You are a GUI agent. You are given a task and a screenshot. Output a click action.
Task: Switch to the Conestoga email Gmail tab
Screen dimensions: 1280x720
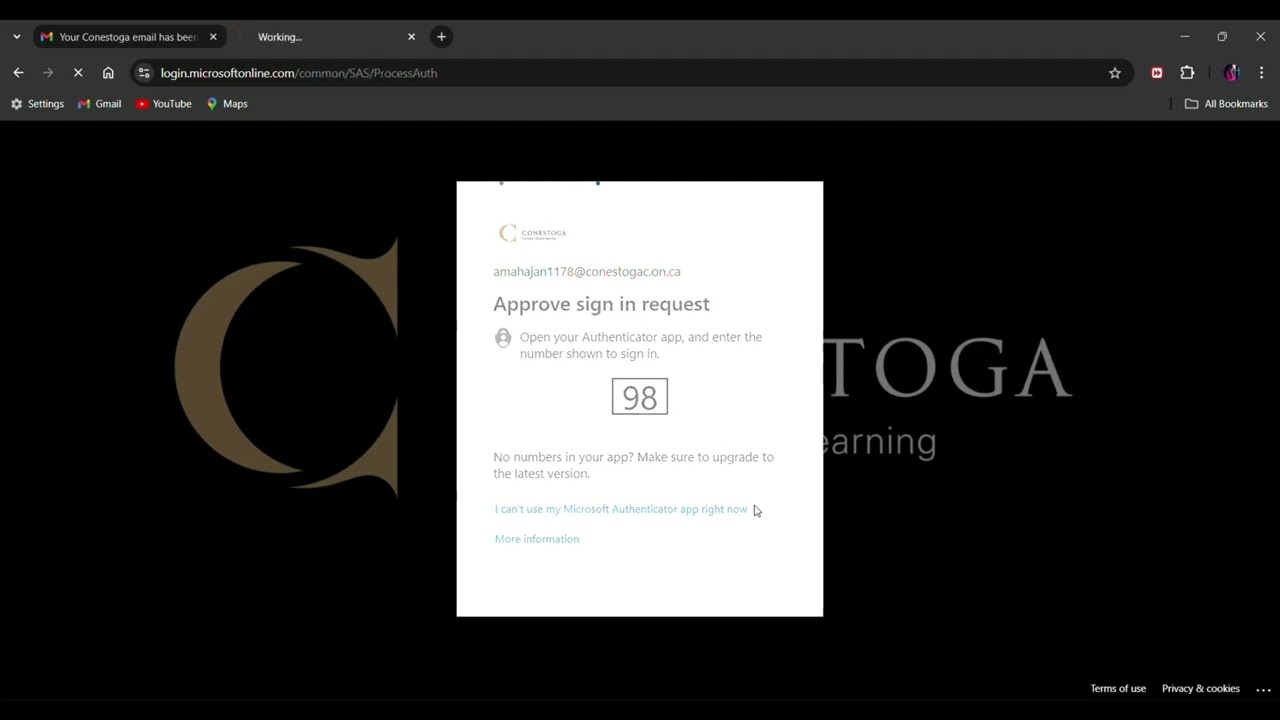(129, 37)
